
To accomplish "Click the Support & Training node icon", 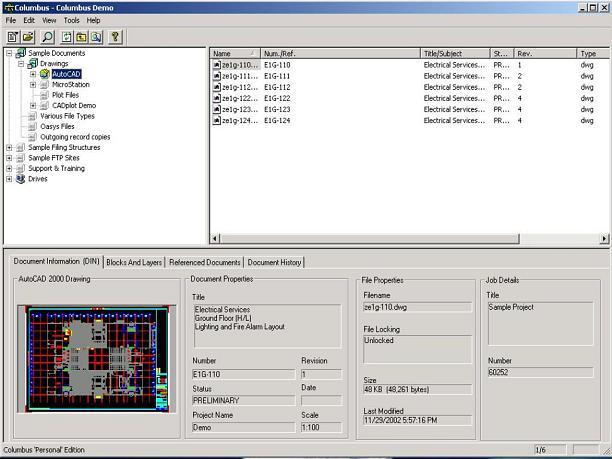I will point(20,169).
